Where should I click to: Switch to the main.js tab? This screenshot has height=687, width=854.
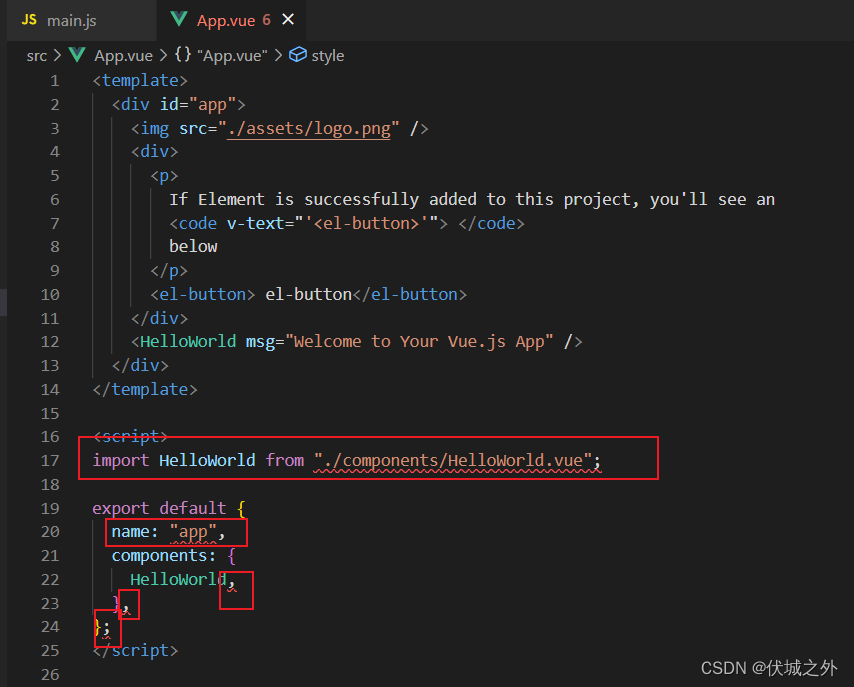tap(82, 20)
